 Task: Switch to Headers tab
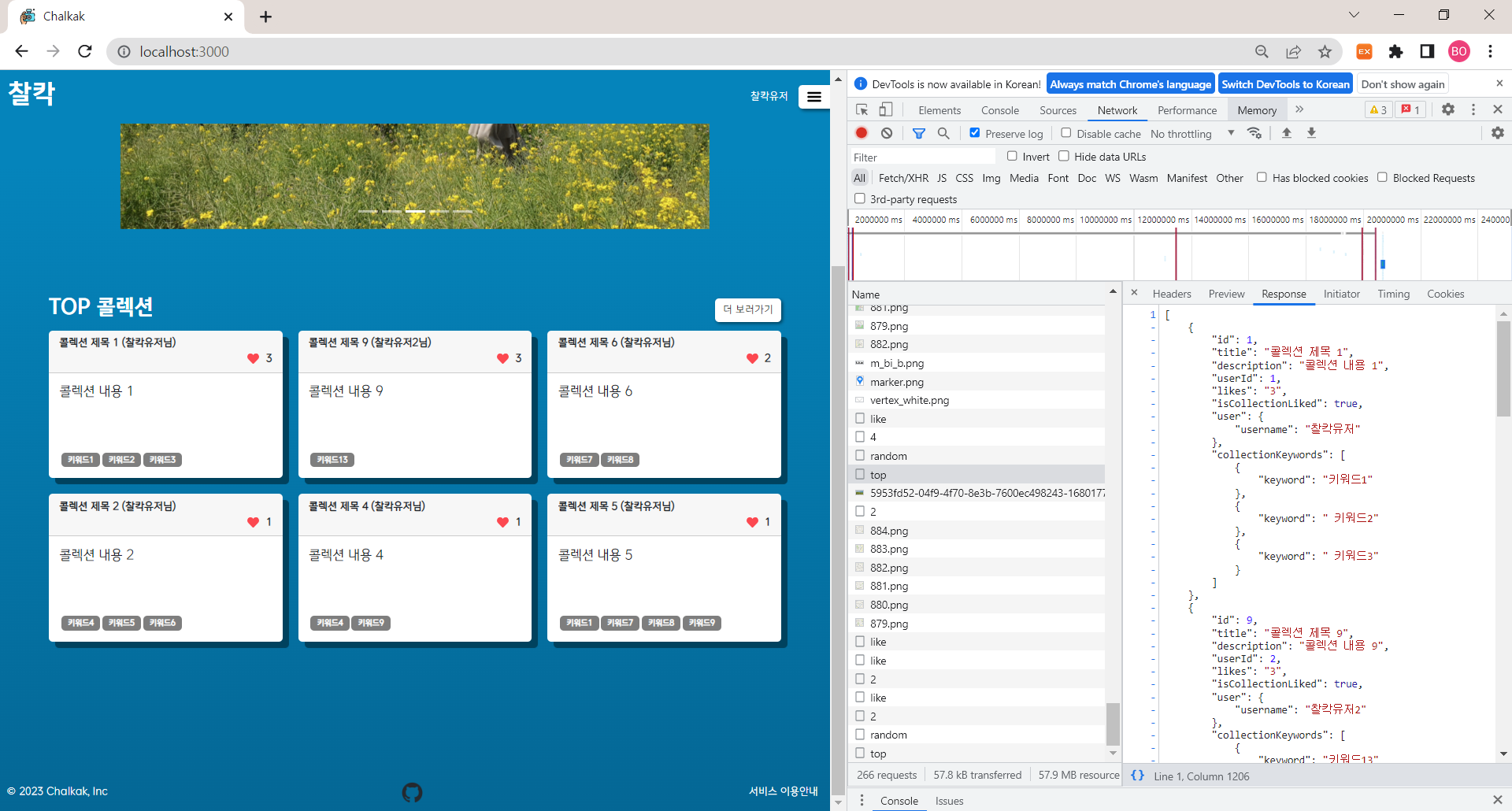click(x=1172, y=294)
